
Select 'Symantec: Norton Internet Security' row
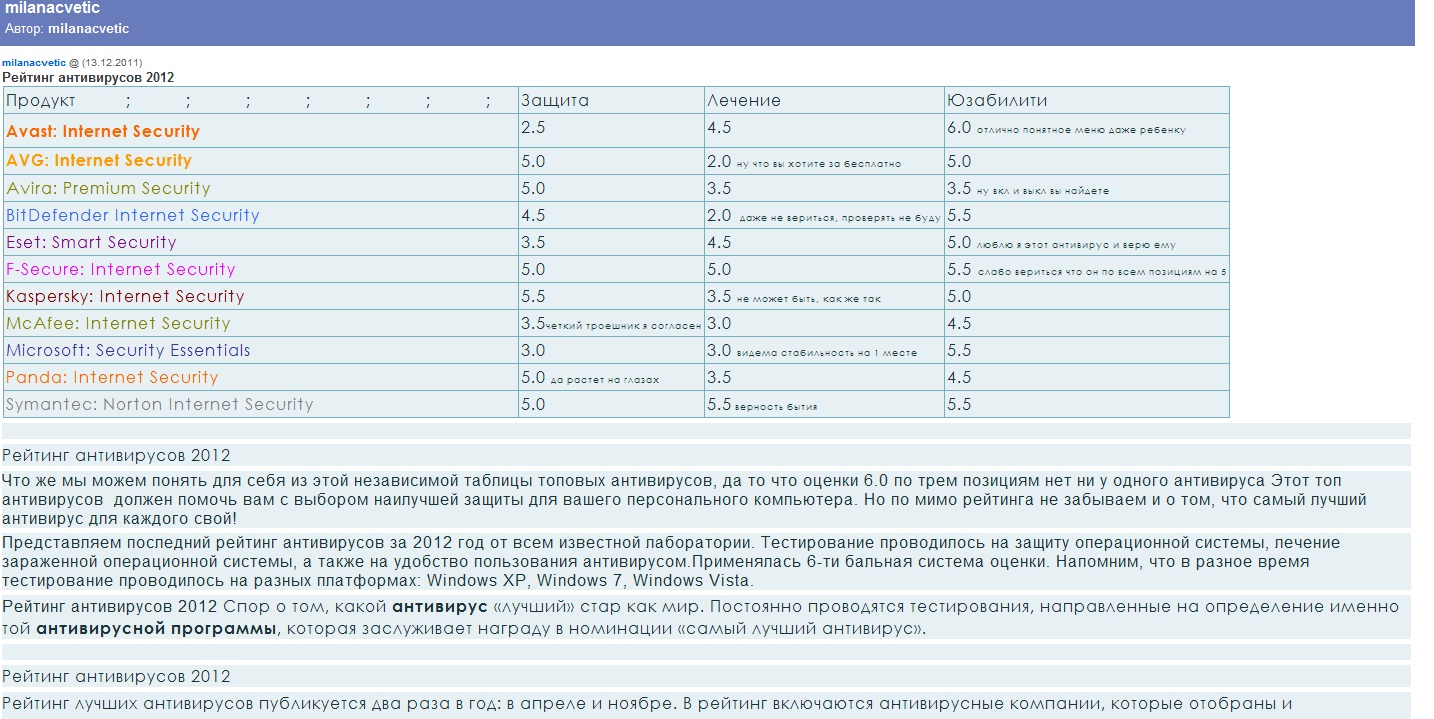(160, 404)
